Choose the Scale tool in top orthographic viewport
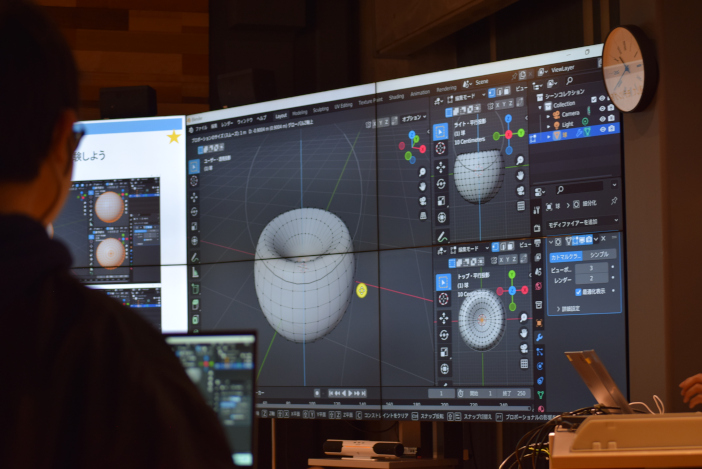This screenshot has height=469, width=702. (x=444, y=352)
